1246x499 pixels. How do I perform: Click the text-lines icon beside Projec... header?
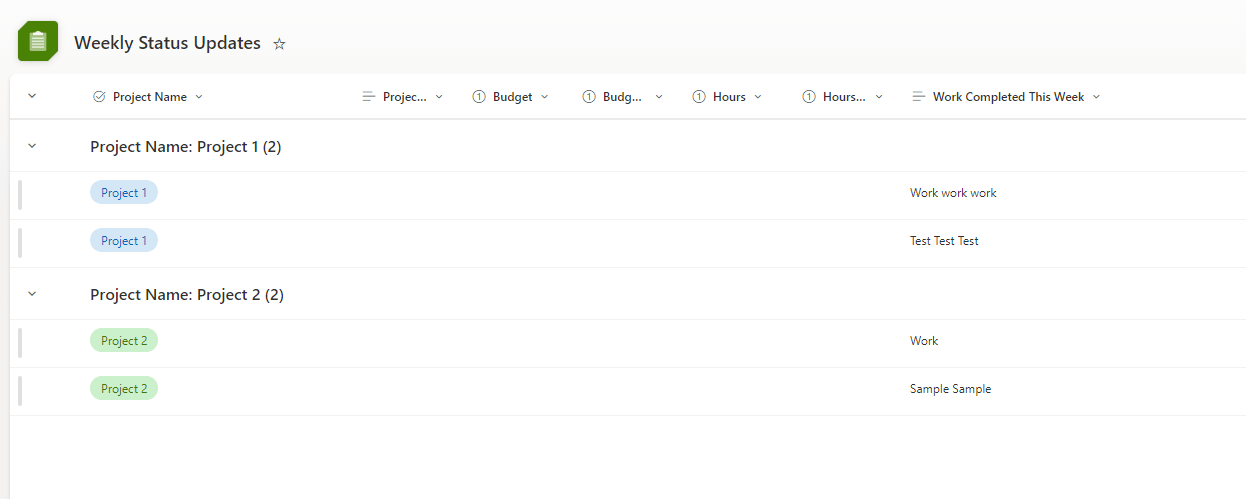[369, 97]
